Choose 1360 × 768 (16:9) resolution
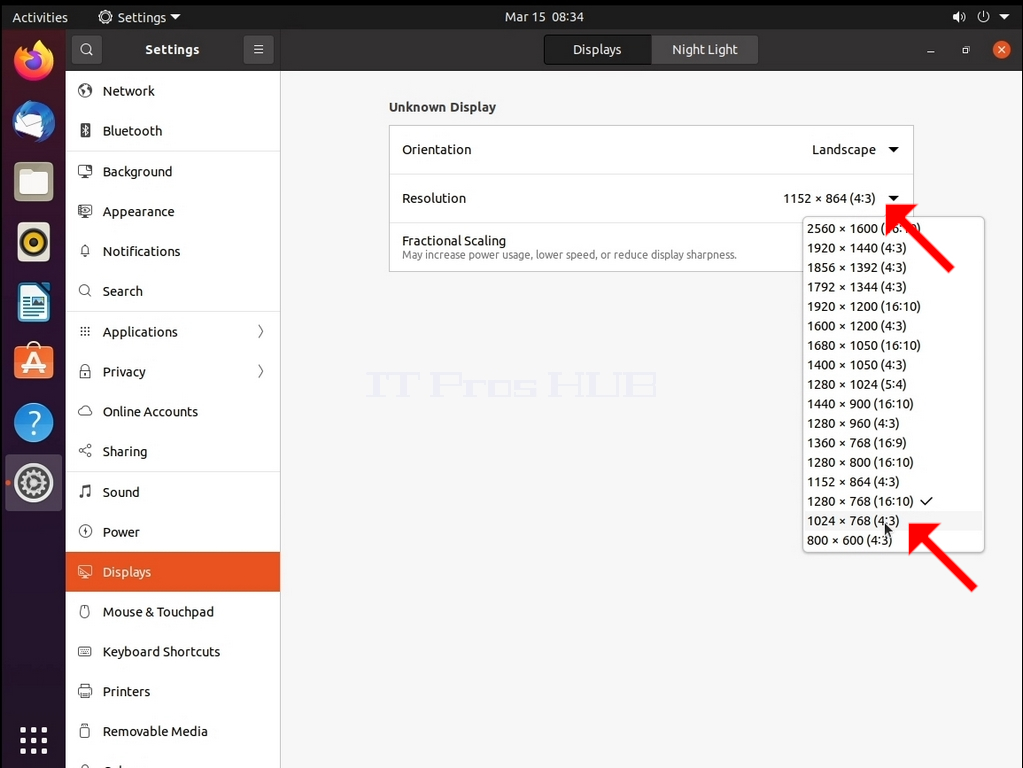 [x=893, y=443]
